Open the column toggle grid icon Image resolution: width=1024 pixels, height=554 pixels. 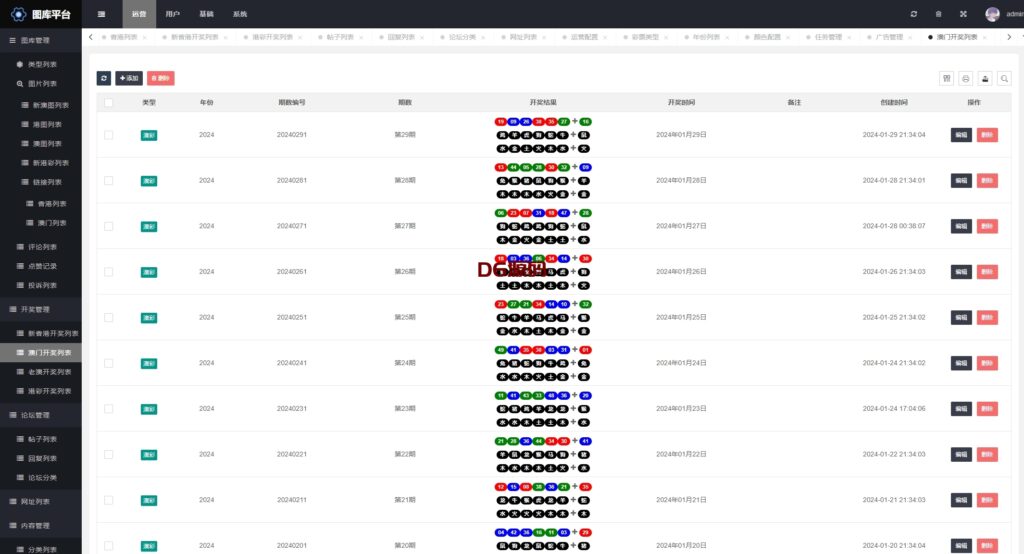coord(946,78)
